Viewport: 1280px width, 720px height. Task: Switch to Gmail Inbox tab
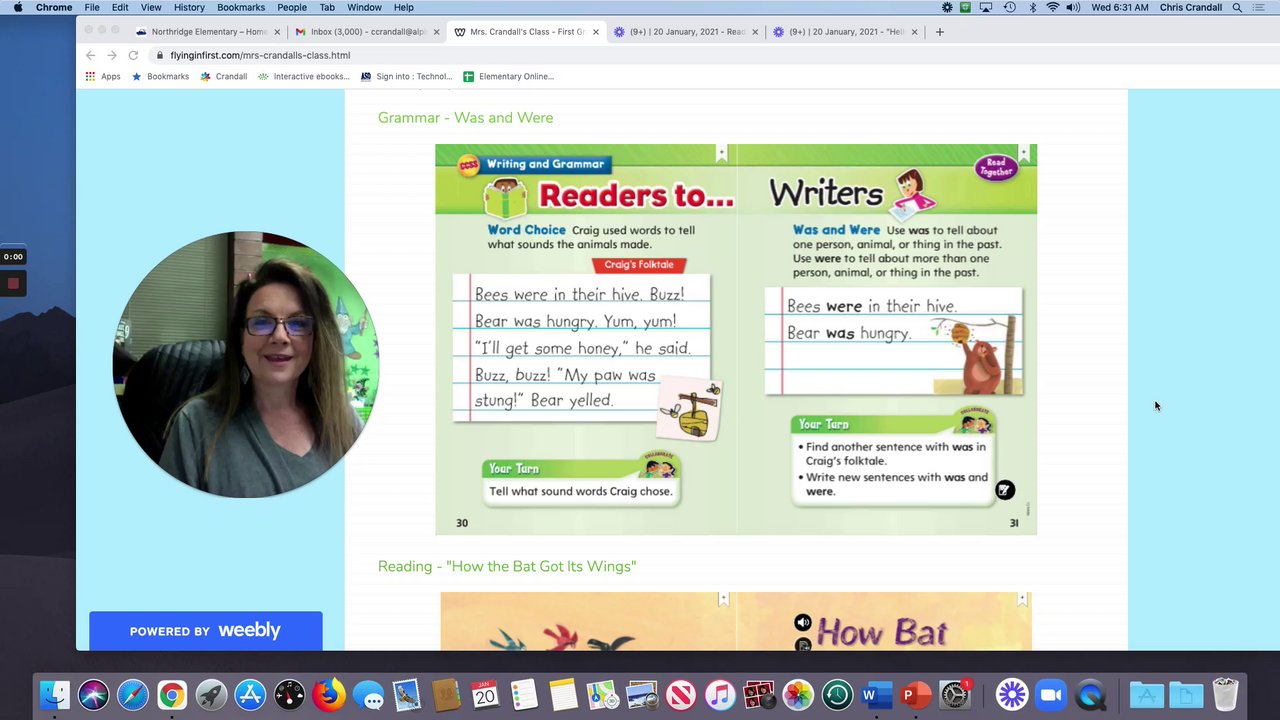pos(368,32)
